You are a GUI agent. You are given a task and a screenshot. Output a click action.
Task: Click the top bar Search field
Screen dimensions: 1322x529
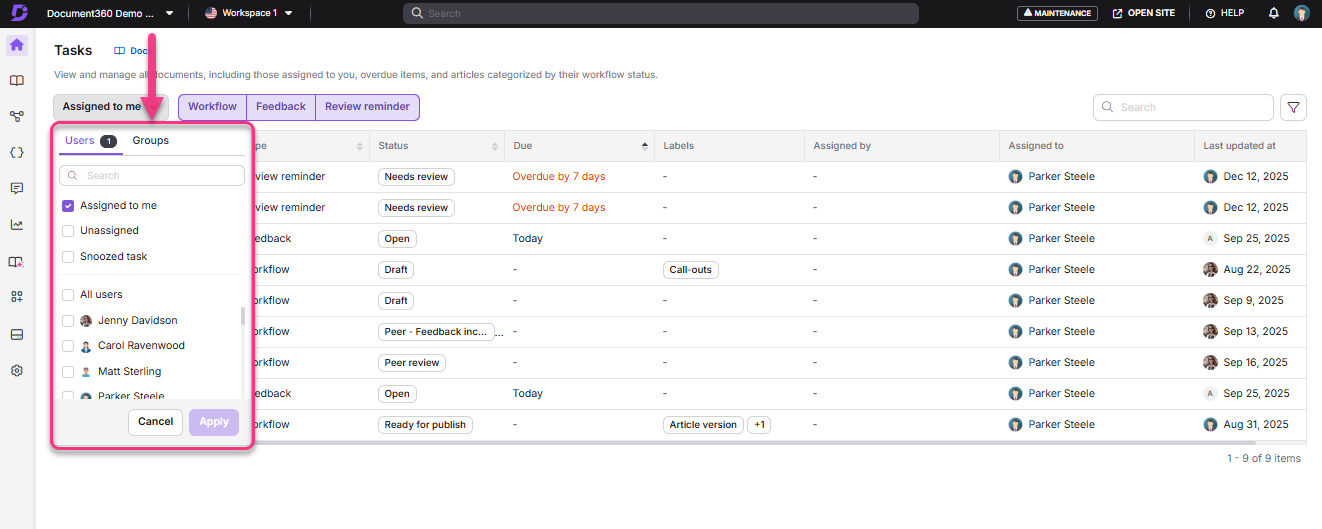(660, 13)
